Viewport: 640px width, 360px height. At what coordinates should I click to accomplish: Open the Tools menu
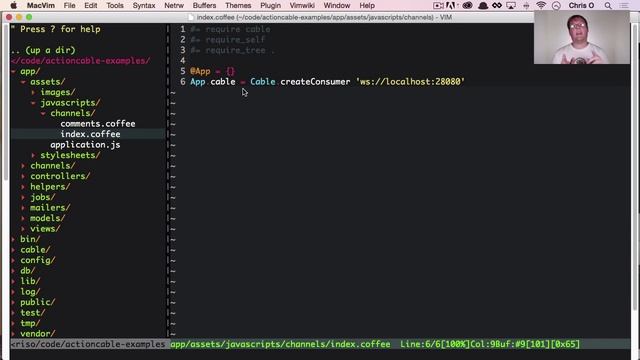pyautogui.click(x=115, y=5)
